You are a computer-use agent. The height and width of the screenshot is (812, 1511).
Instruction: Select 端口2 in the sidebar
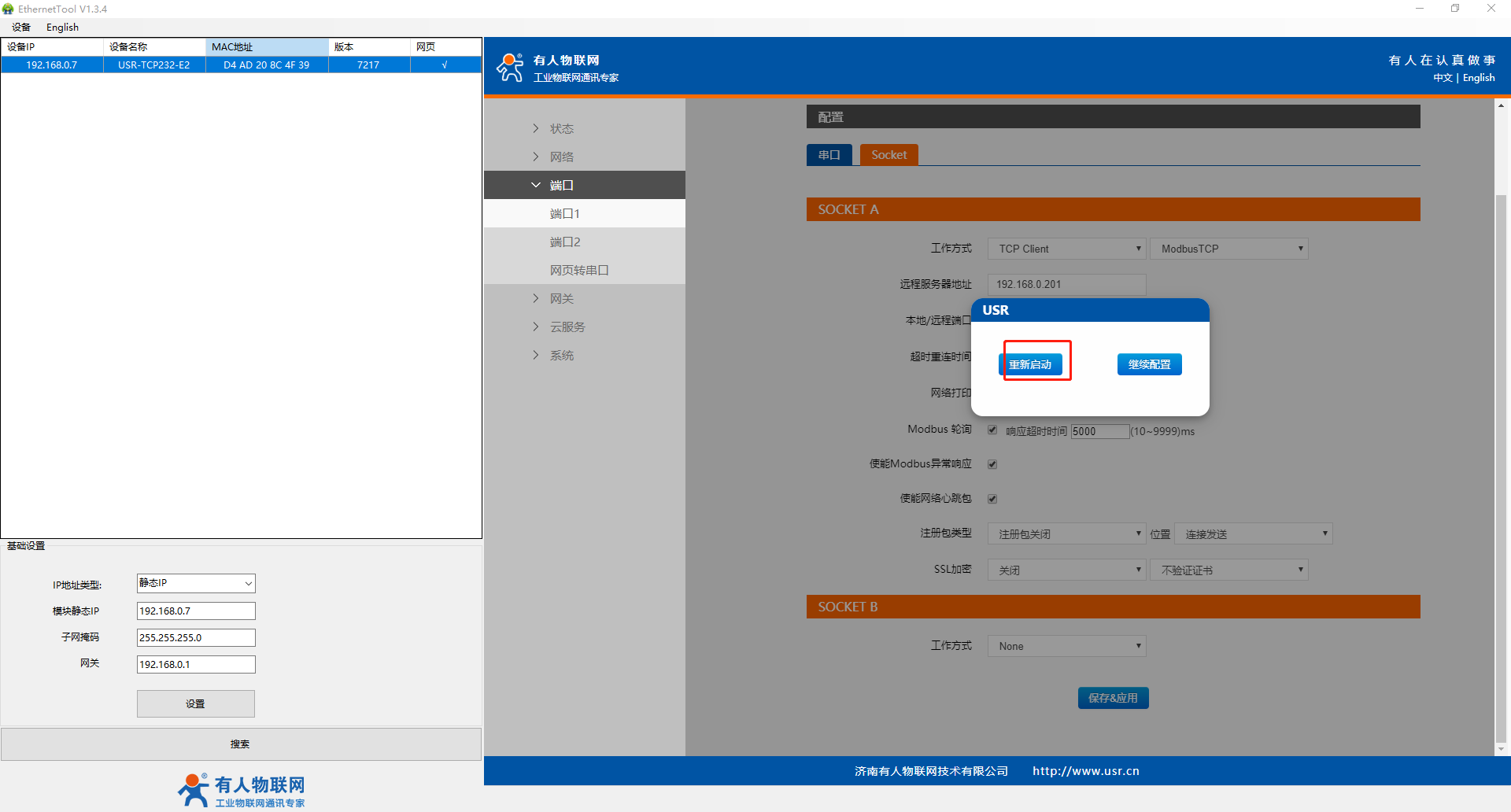(565, 242)
